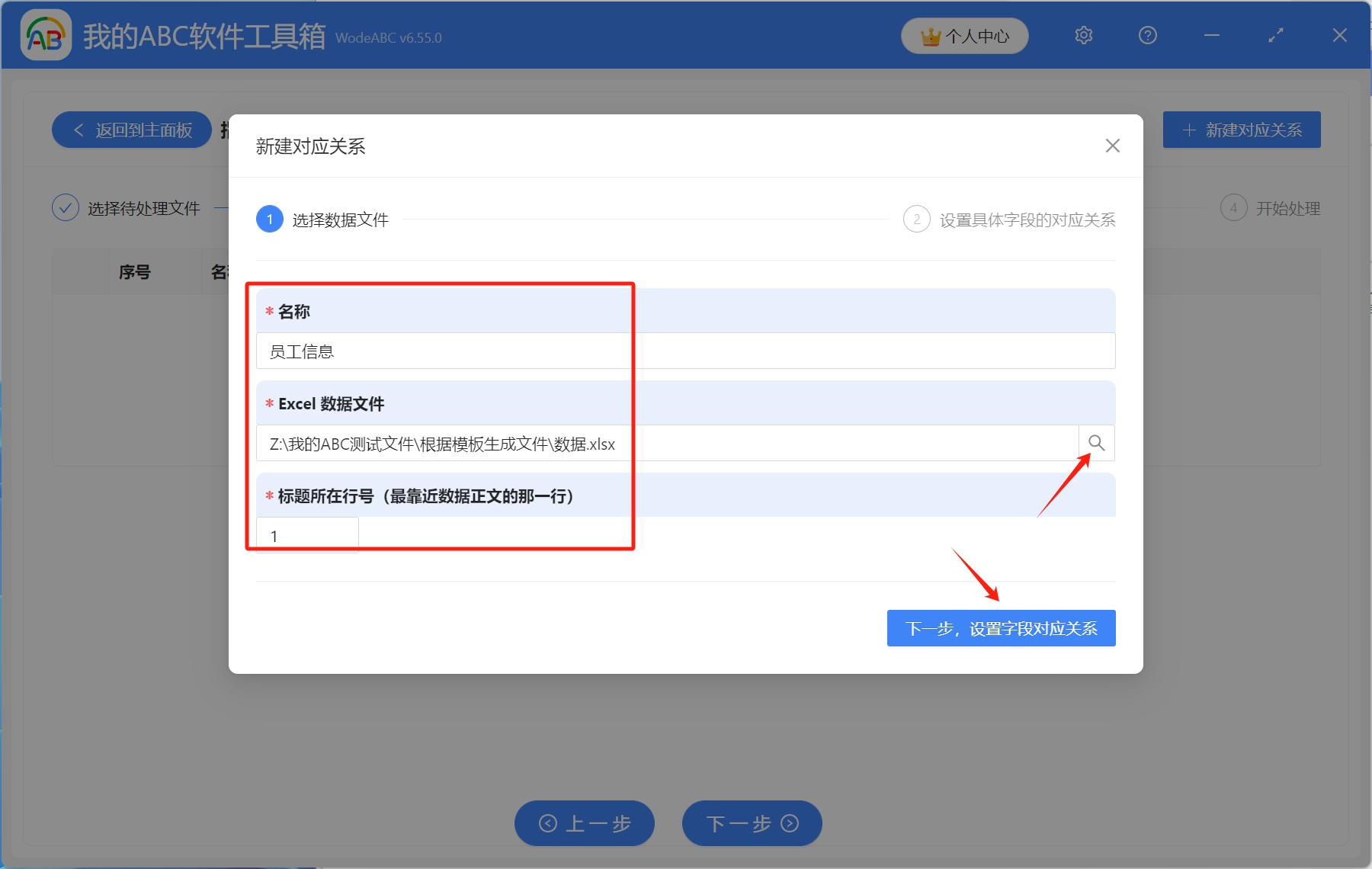Click the plus icon on 新建对应关系 button
This screenshot has height=869, width=1372.
point(1188,130)
